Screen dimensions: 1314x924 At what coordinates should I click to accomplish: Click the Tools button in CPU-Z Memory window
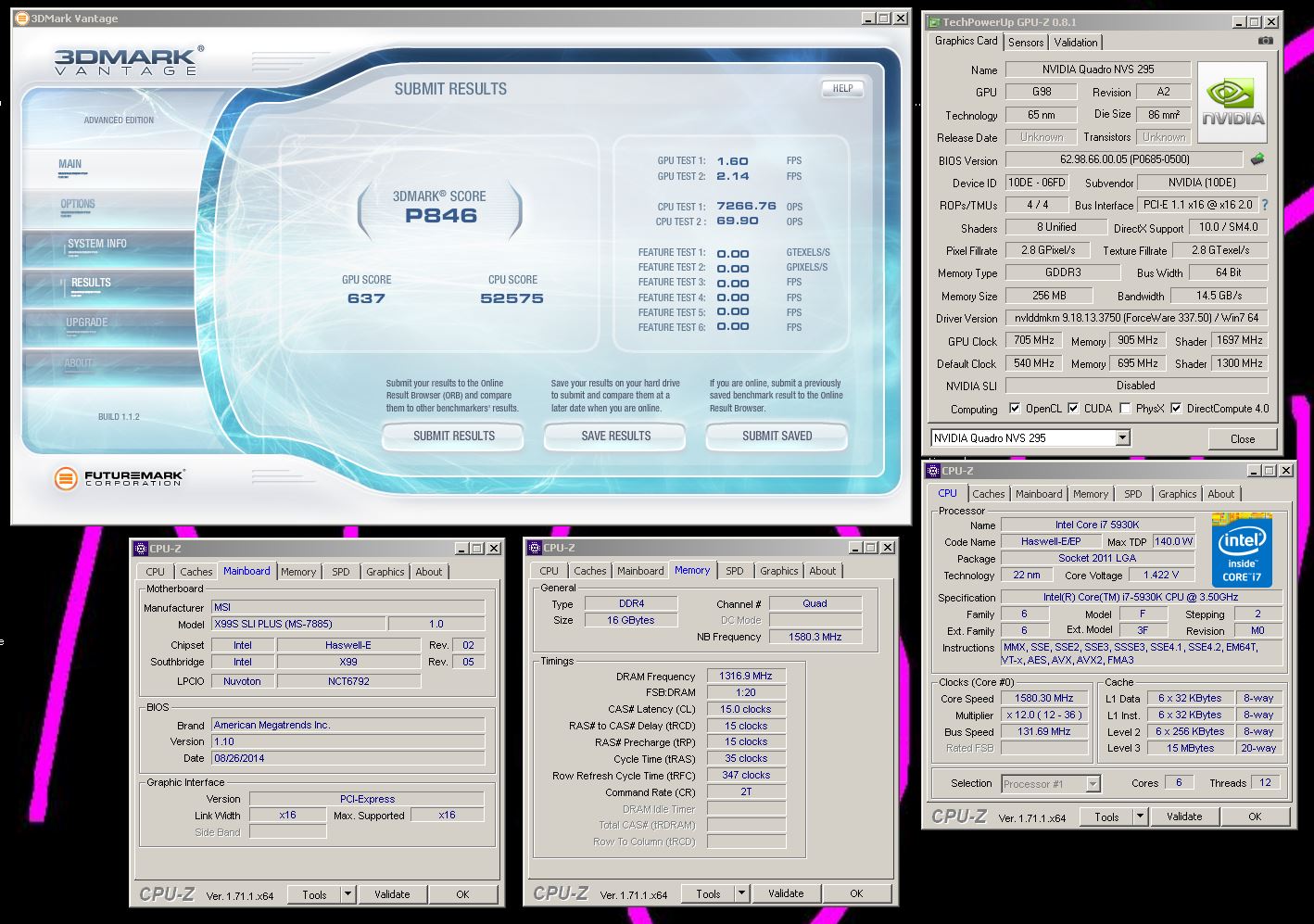point(709,893)
